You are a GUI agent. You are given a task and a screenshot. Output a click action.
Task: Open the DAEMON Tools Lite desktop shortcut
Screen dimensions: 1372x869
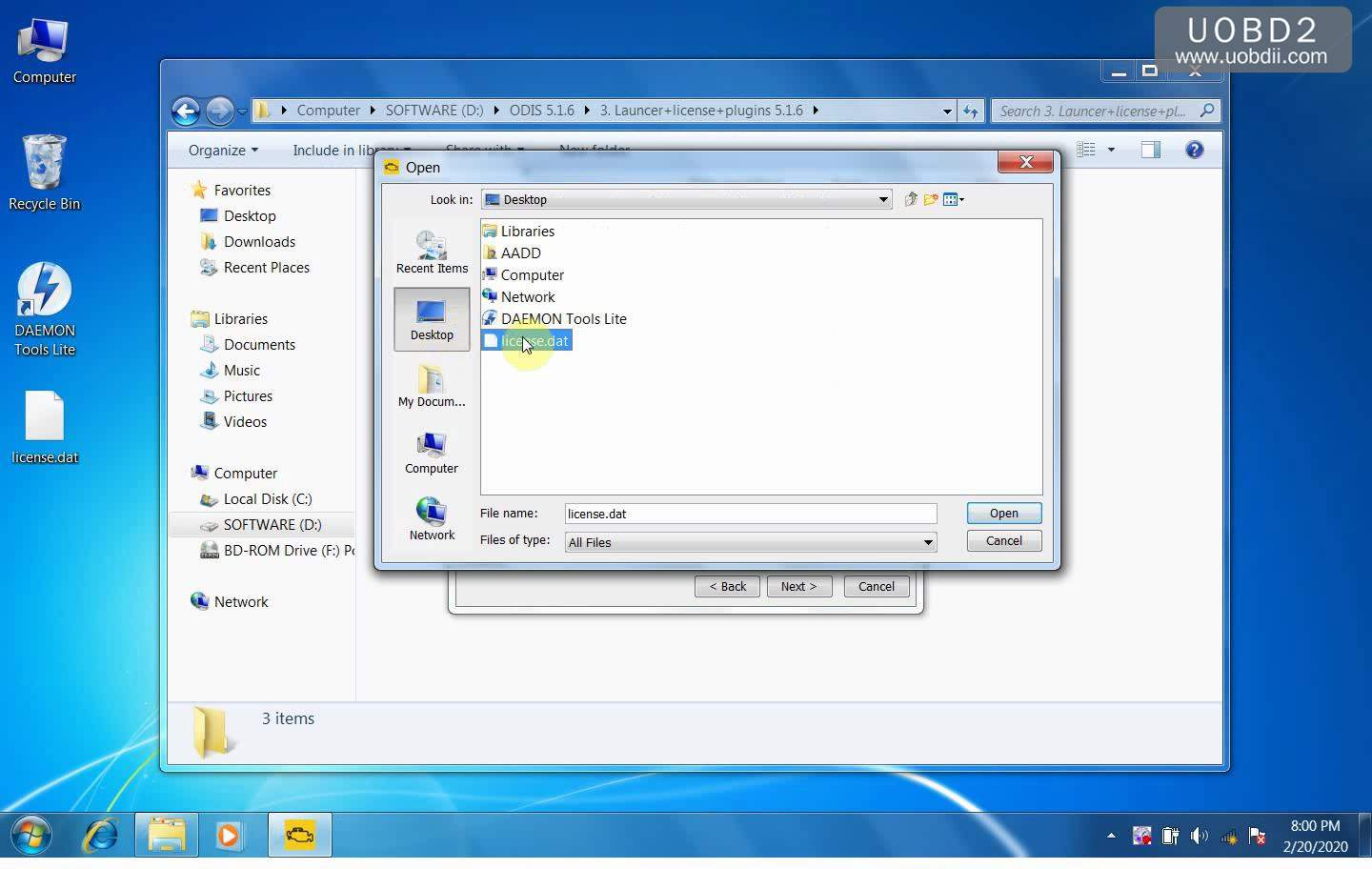coord(44,310)
